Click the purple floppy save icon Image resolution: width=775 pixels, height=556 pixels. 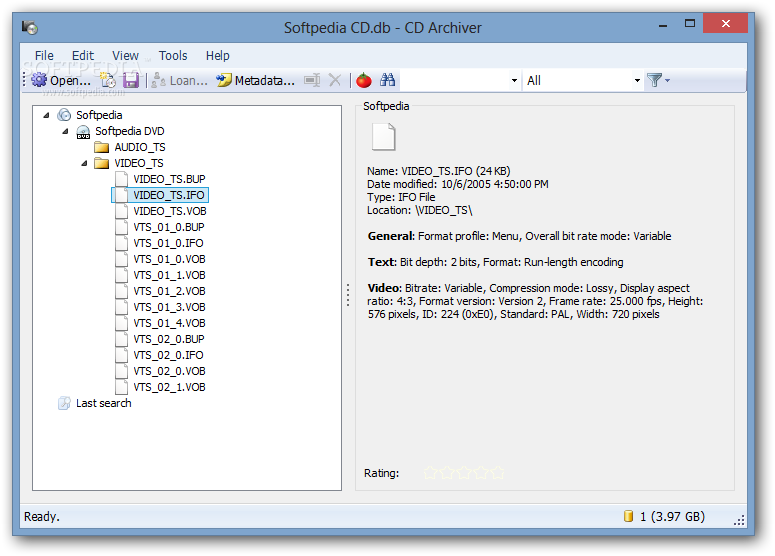131,80
